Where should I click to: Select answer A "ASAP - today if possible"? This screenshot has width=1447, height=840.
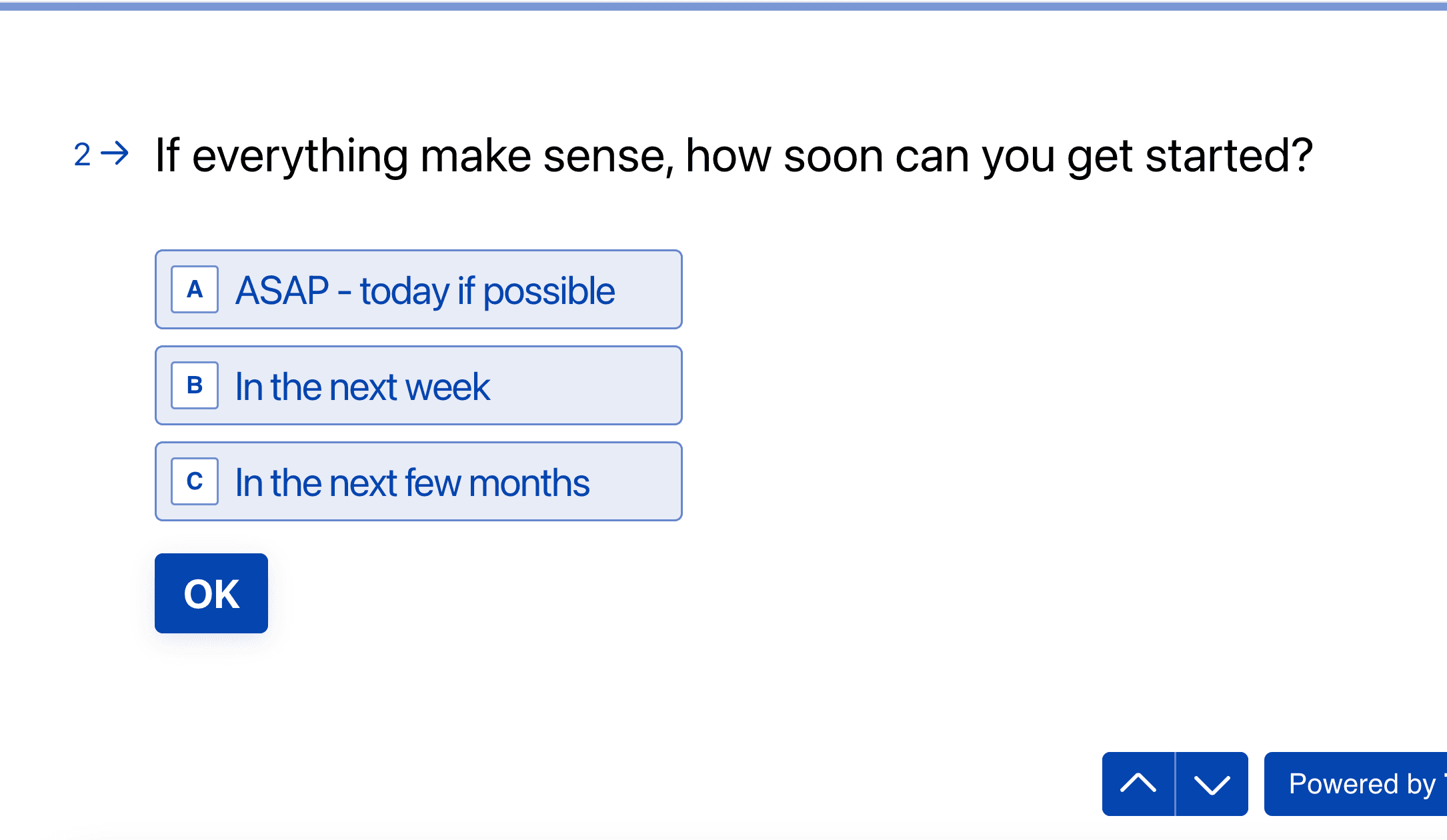pos(418,289)
